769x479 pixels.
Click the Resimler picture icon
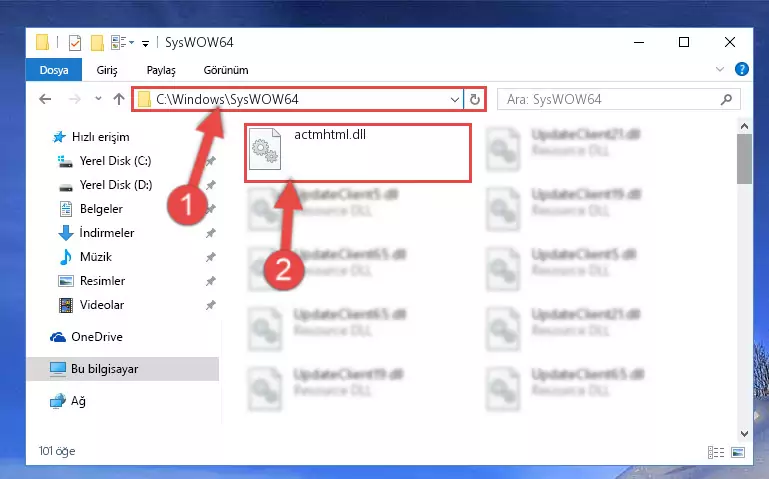[x=66, y=281]
